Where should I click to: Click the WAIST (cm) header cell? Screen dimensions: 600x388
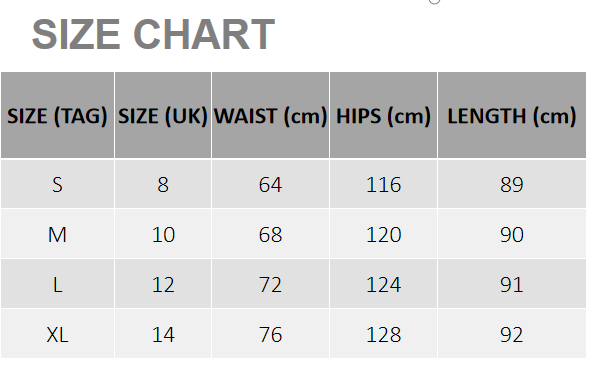271,115
